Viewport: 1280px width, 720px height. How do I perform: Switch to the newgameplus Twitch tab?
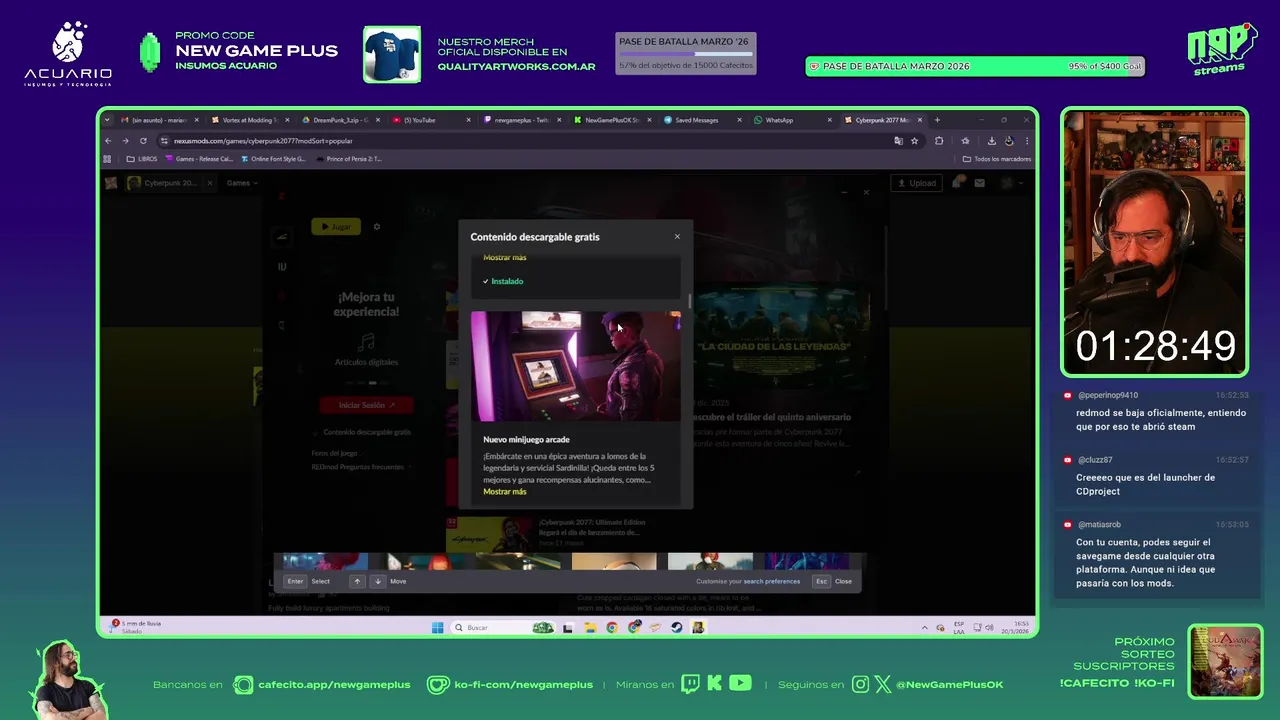coord(522,120)
